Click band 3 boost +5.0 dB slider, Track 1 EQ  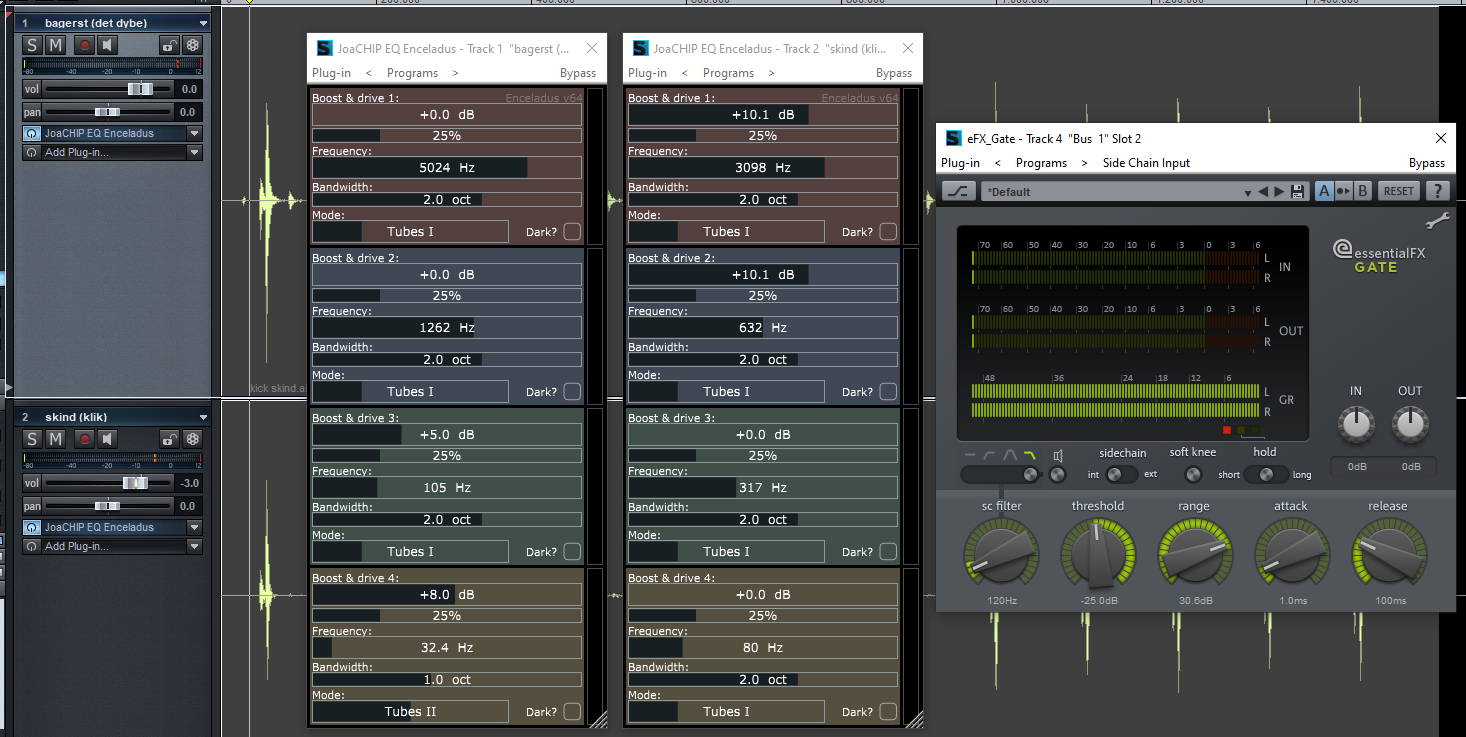pos(446,435)
